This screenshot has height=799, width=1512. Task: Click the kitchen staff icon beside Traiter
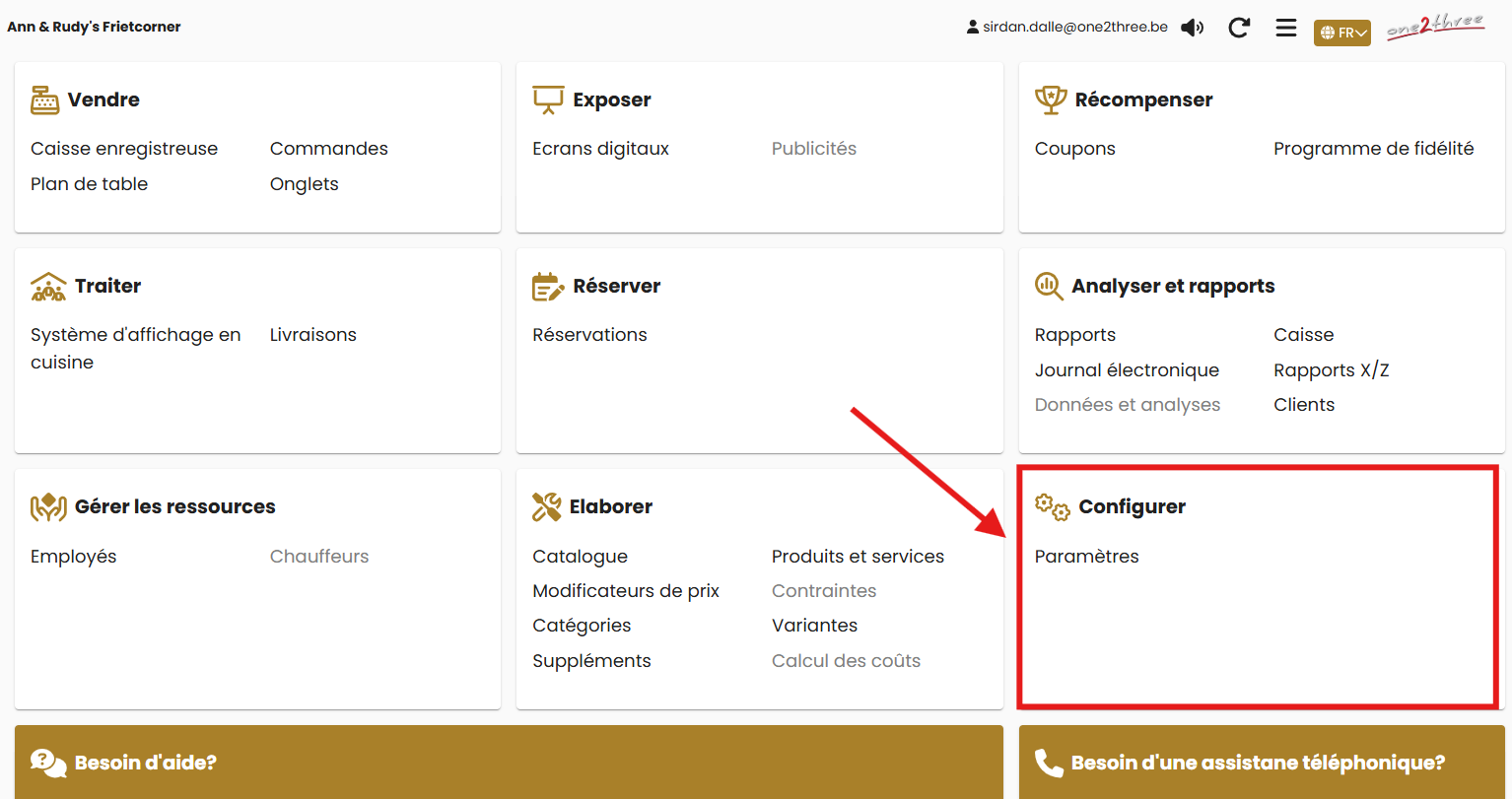(x=48, y=287)
